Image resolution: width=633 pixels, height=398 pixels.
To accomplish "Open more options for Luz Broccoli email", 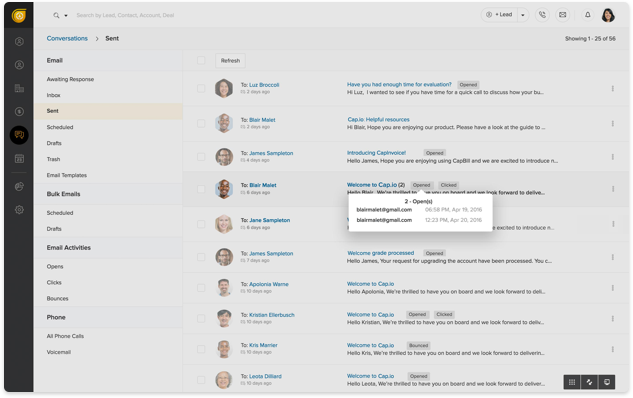I will (x=612, y=88).
